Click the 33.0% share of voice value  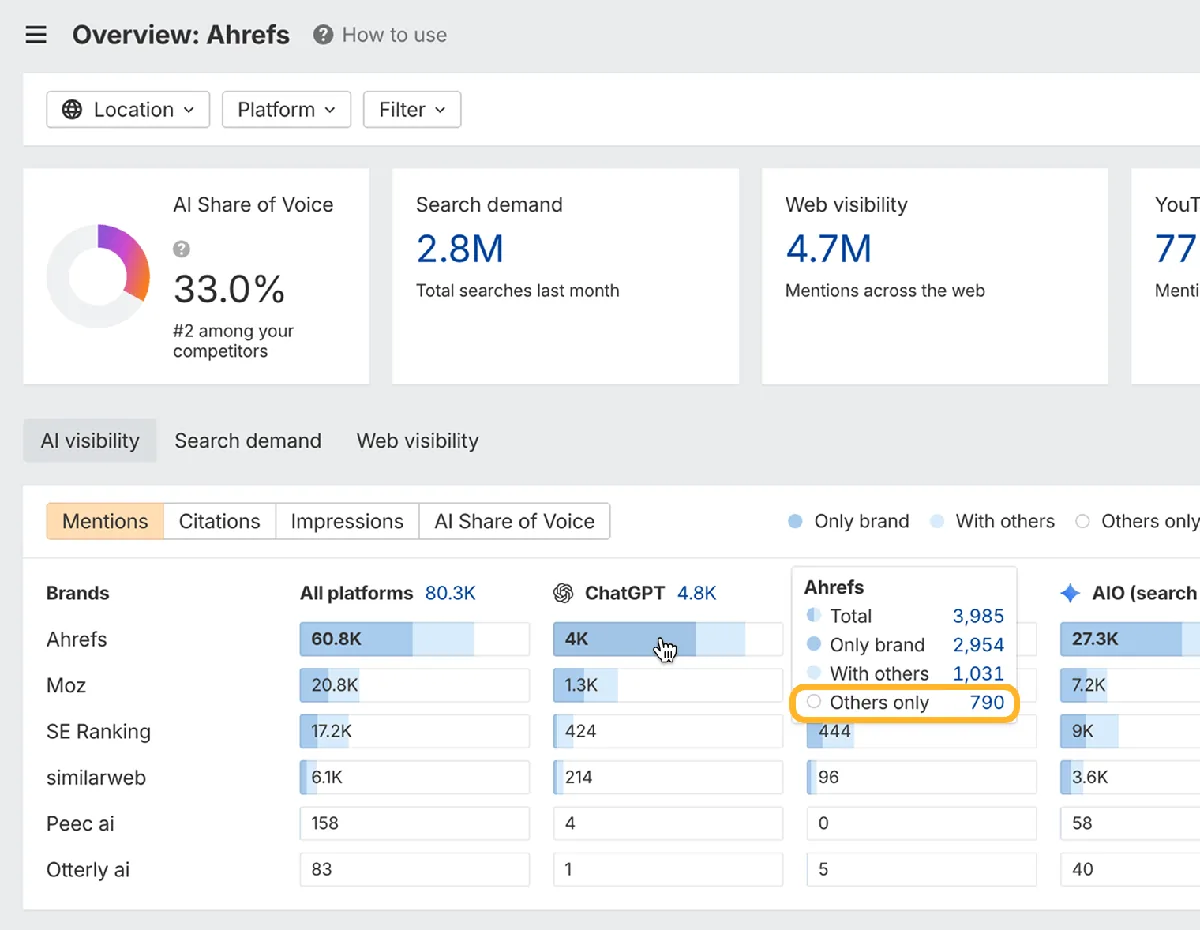pos(229,289)
